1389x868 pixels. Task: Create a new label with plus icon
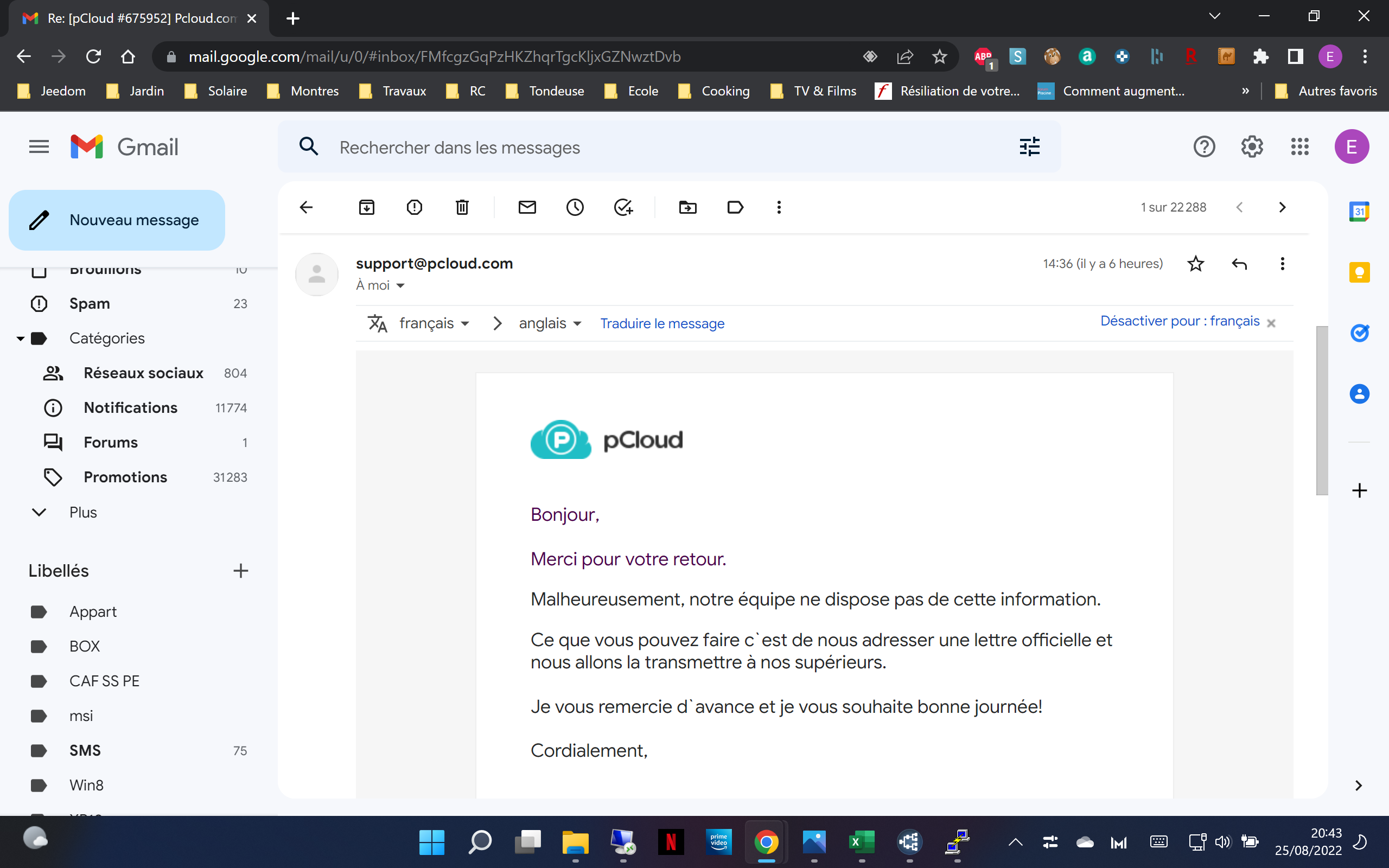tap(240, 571)
